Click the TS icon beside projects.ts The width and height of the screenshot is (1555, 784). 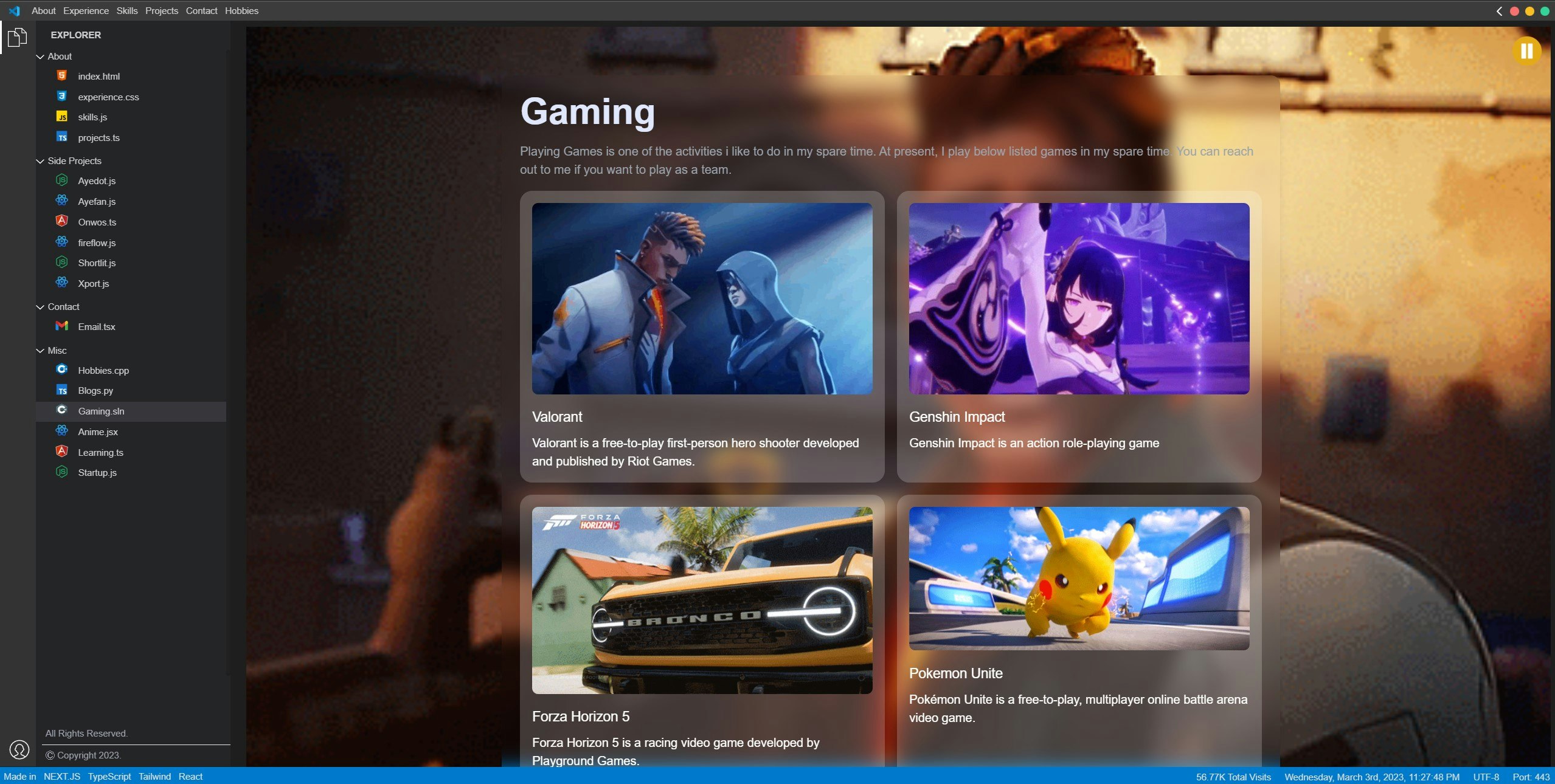[61, 137]
